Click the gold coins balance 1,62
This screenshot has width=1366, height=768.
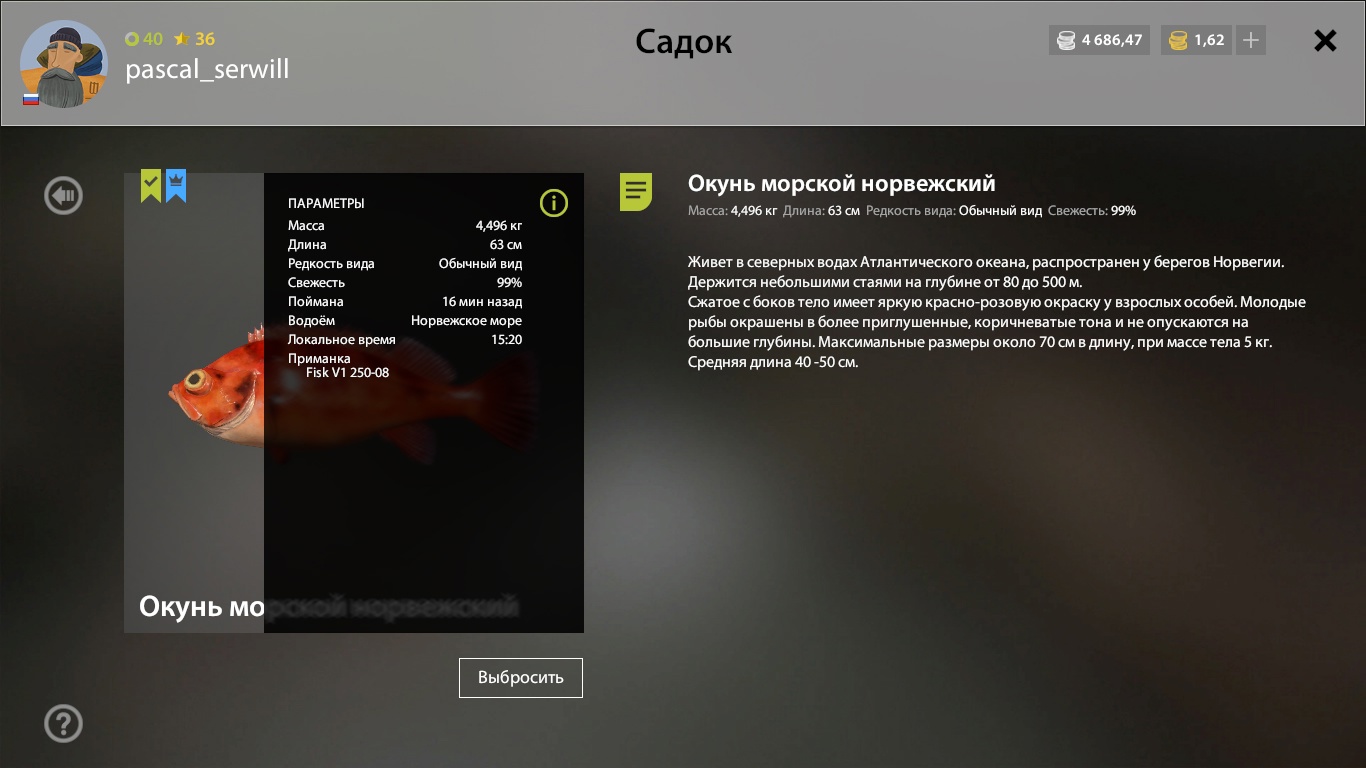(1196, 41)
